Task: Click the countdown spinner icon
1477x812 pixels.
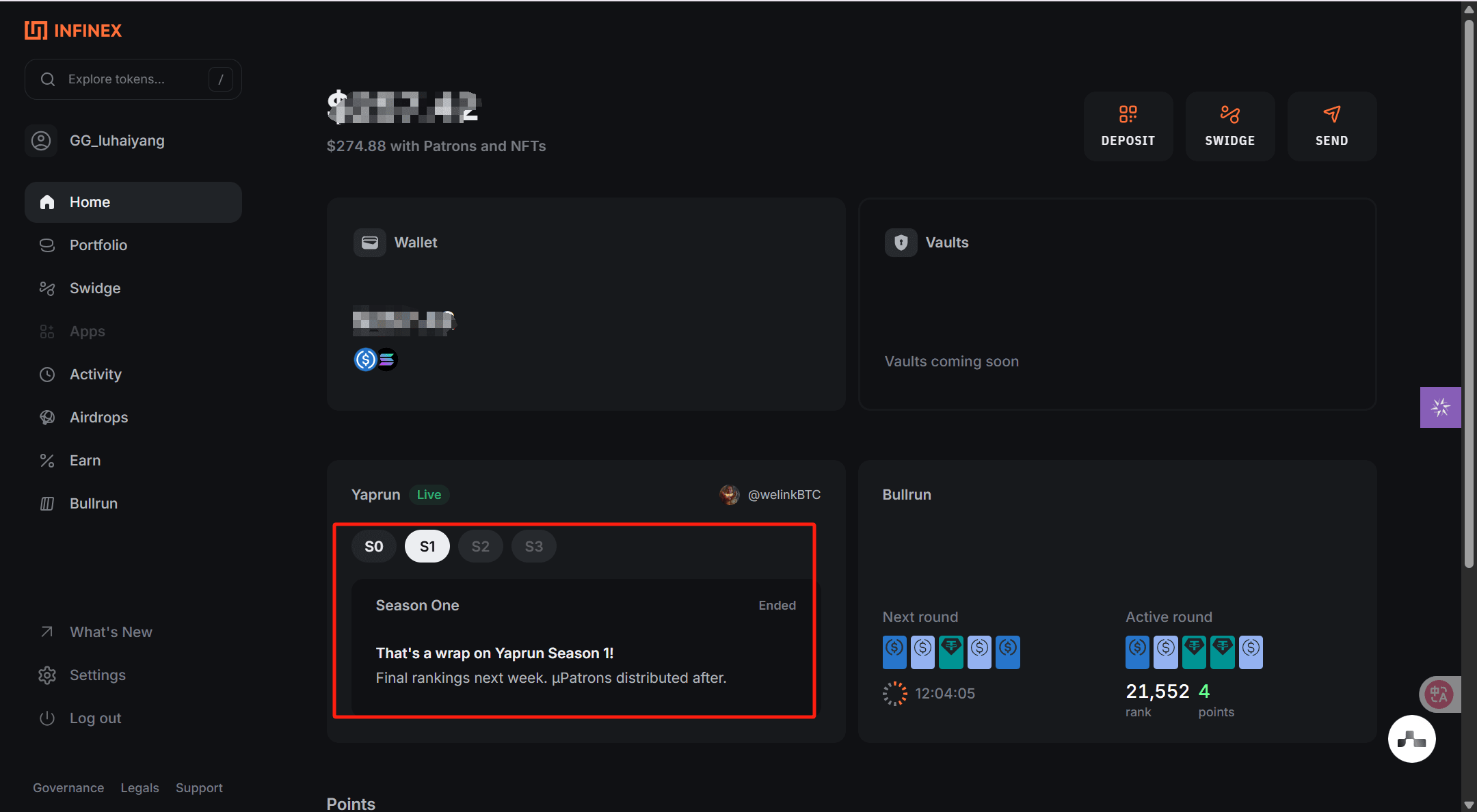Action: pyautogui.click(x=895, y=694)
